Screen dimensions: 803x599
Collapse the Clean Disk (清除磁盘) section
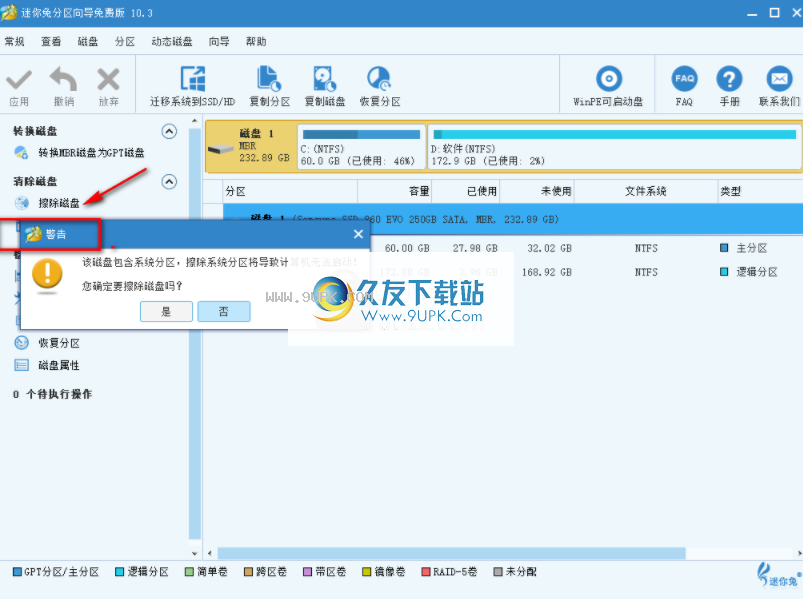tap(169, 182)
